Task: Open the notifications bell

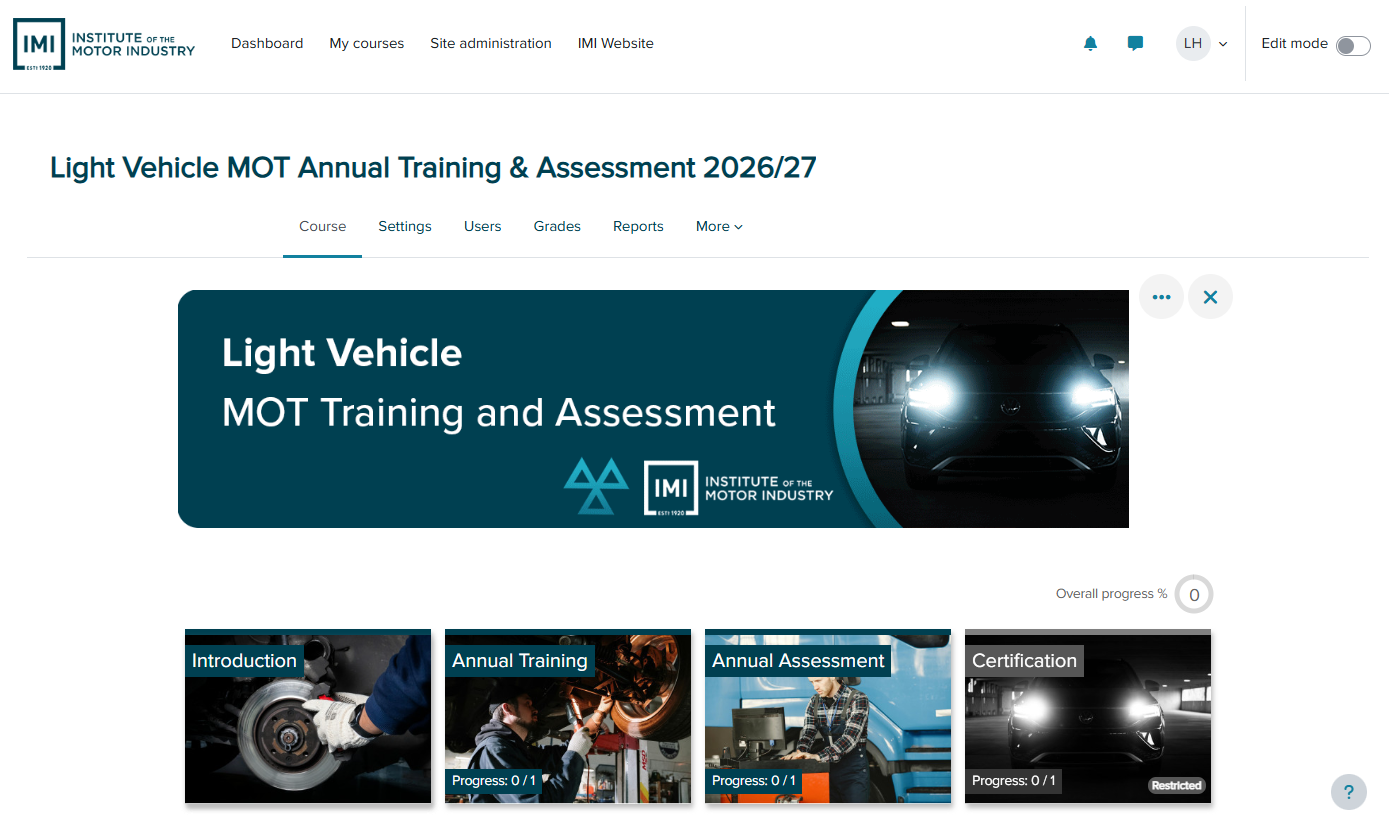Action: click(x=1090, y=44)
